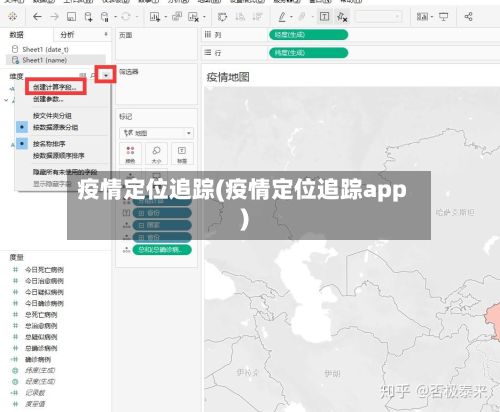Click the Swap rows and columns icon
This screenshot has width=500, height=412.
[222, 17]
